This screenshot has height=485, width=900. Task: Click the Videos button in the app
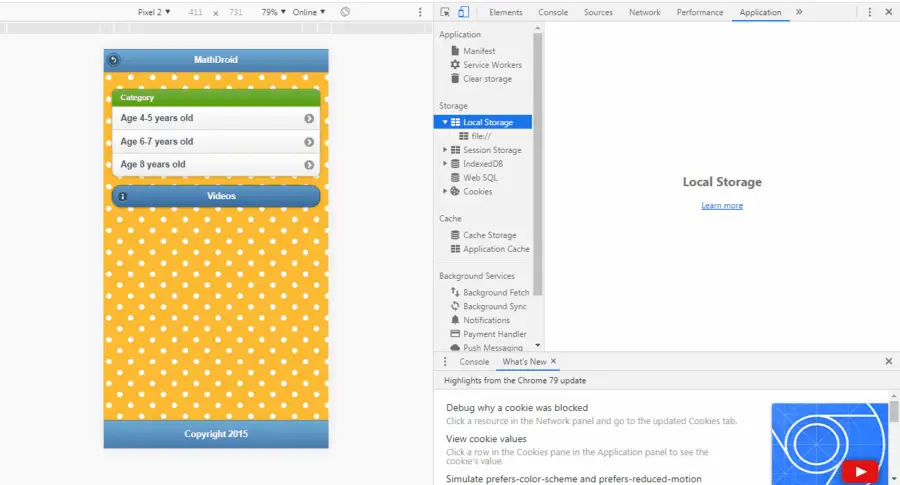pos(216,196)
